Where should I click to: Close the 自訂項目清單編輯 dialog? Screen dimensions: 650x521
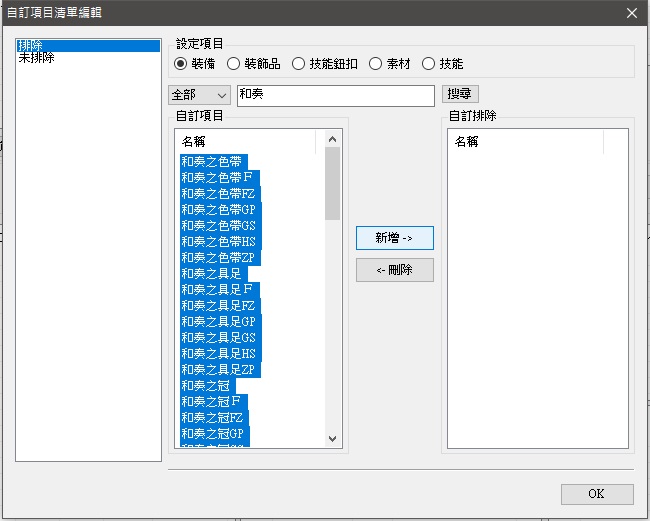[x=632, y=13]
